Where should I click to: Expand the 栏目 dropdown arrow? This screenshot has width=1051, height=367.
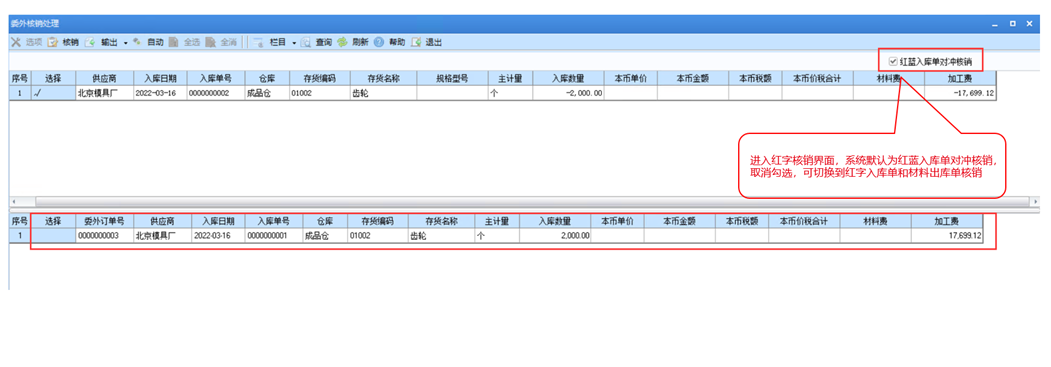coord(294,43)
